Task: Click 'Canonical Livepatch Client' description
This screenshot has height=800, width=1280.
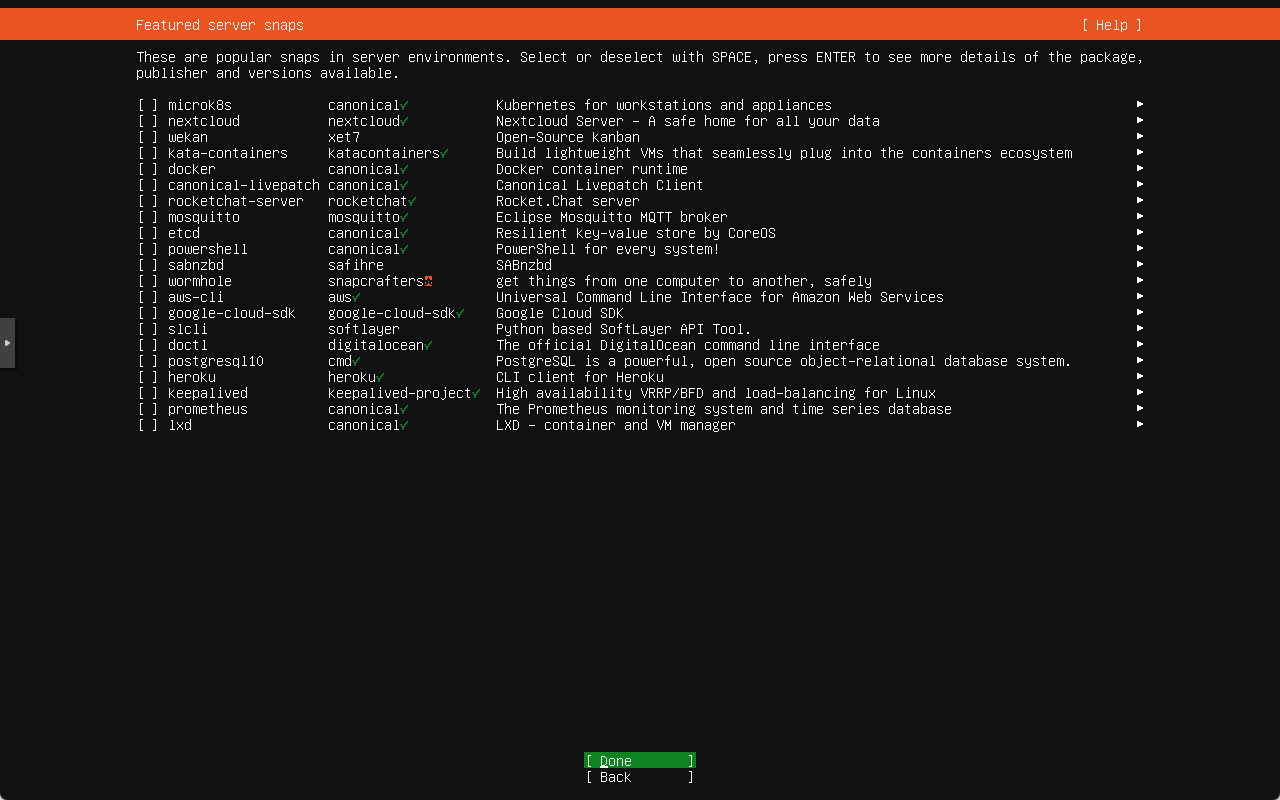Action: 600,185
